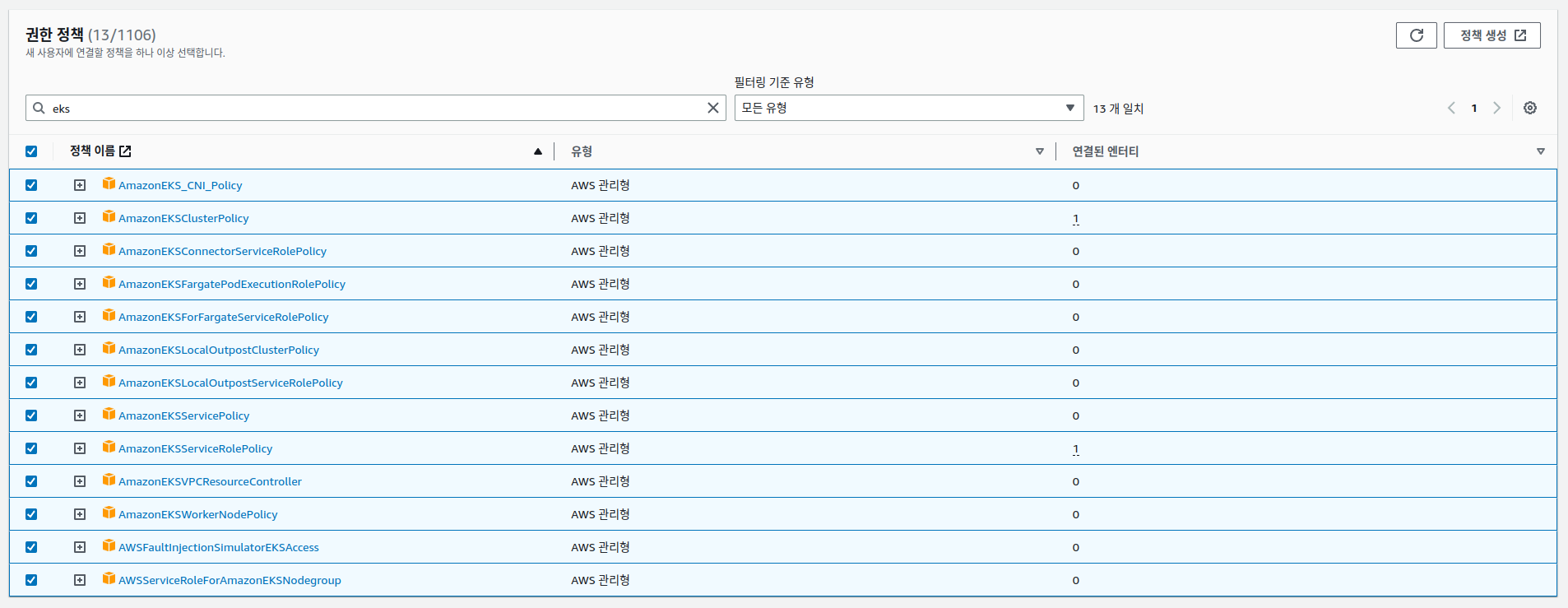Click policy box icon for AmazonEKSVPCResourceController
Screen dimensions: 1568x608
pos(109,480)
